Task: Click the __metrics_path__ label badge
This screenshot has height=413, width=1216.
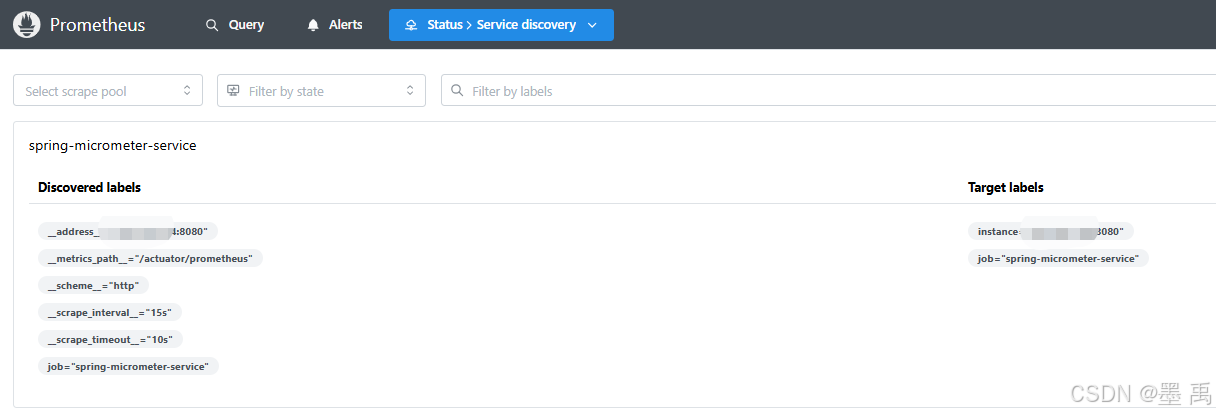Action: click(x=150, y=258)
